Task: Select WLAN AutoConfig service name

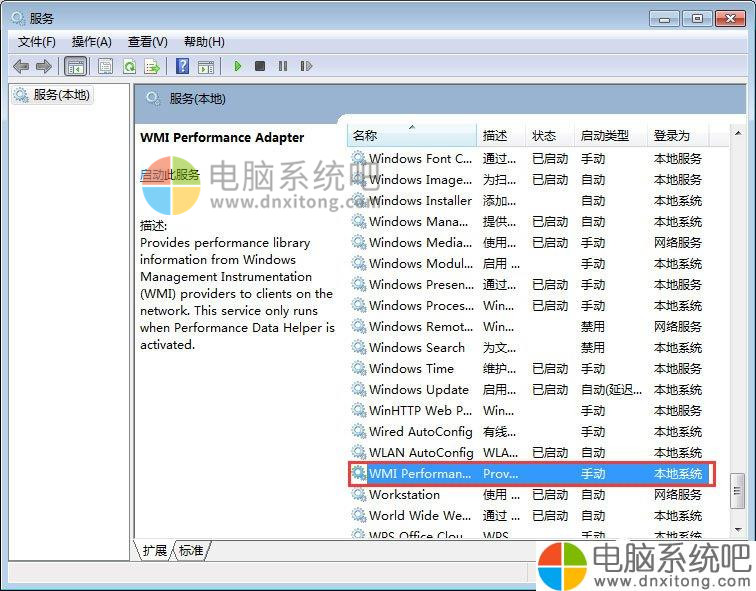Action: coord(421,453)
